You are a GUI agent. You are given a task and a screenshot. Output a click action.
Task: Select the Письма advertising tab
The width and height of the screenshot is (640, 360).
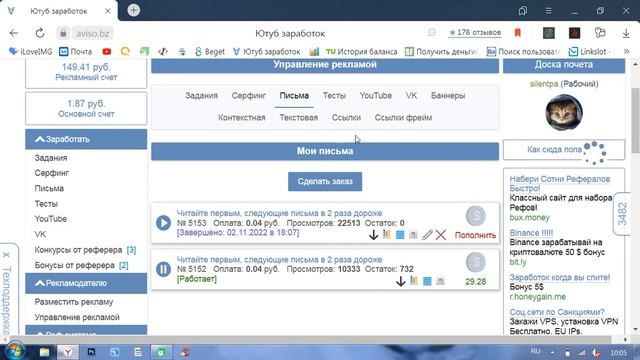(294, 96)
